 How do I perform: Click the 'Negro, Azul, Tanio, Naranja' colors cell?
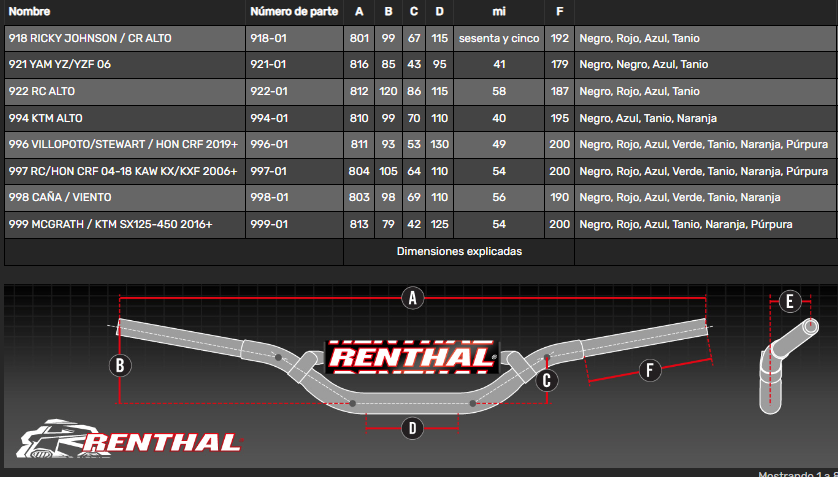click(648, 118)
